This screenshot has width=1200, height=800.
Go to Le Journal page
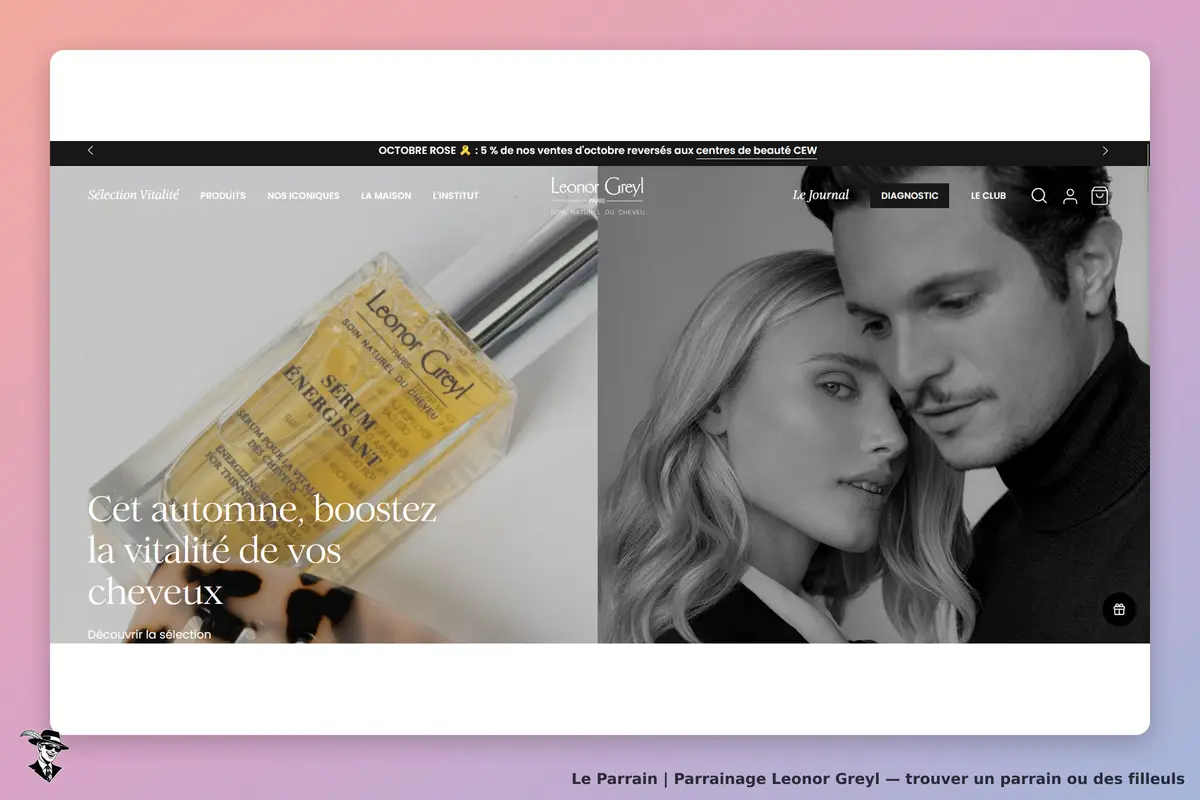point(821,195)
